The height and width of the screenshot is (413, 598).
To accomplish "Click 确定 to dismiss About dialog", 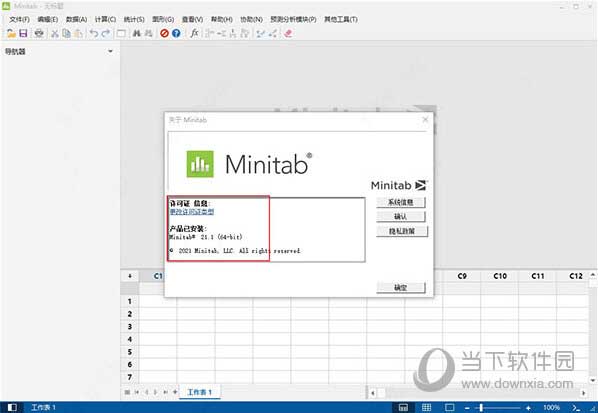I will [x=400, y=288].
